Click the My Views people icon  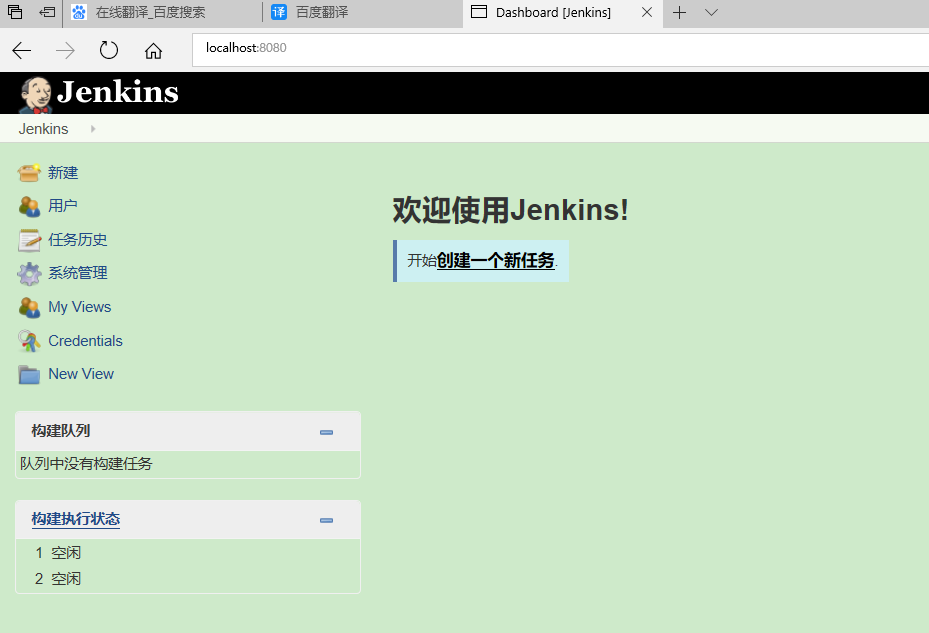pyautogui.click(x=29, y=308)
